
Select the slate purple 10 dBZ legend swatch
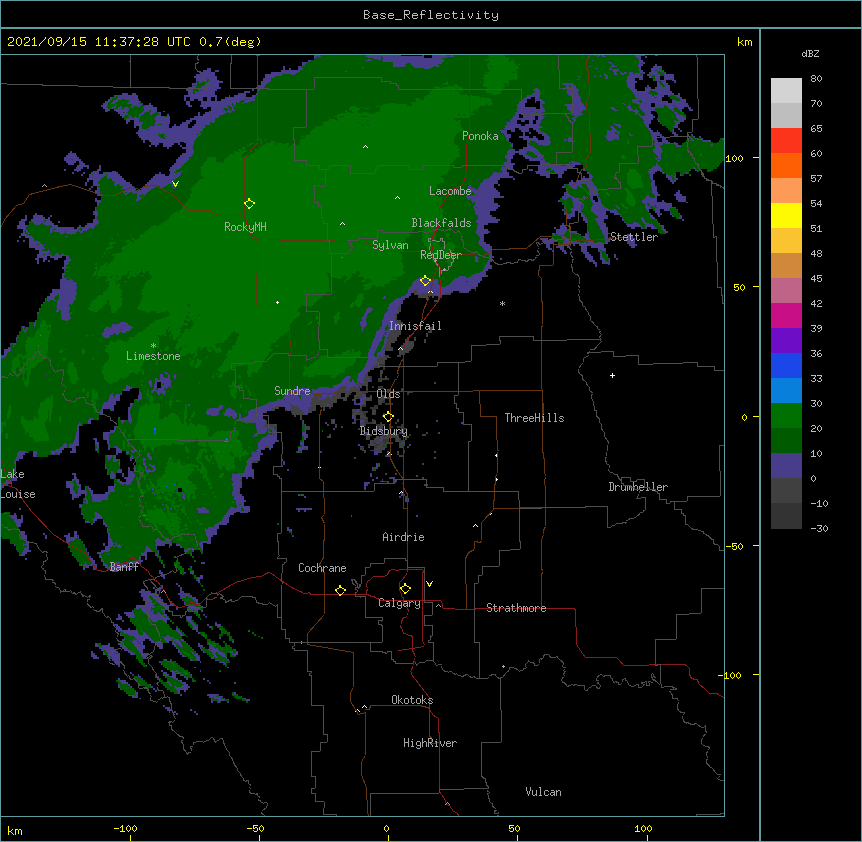786,466
